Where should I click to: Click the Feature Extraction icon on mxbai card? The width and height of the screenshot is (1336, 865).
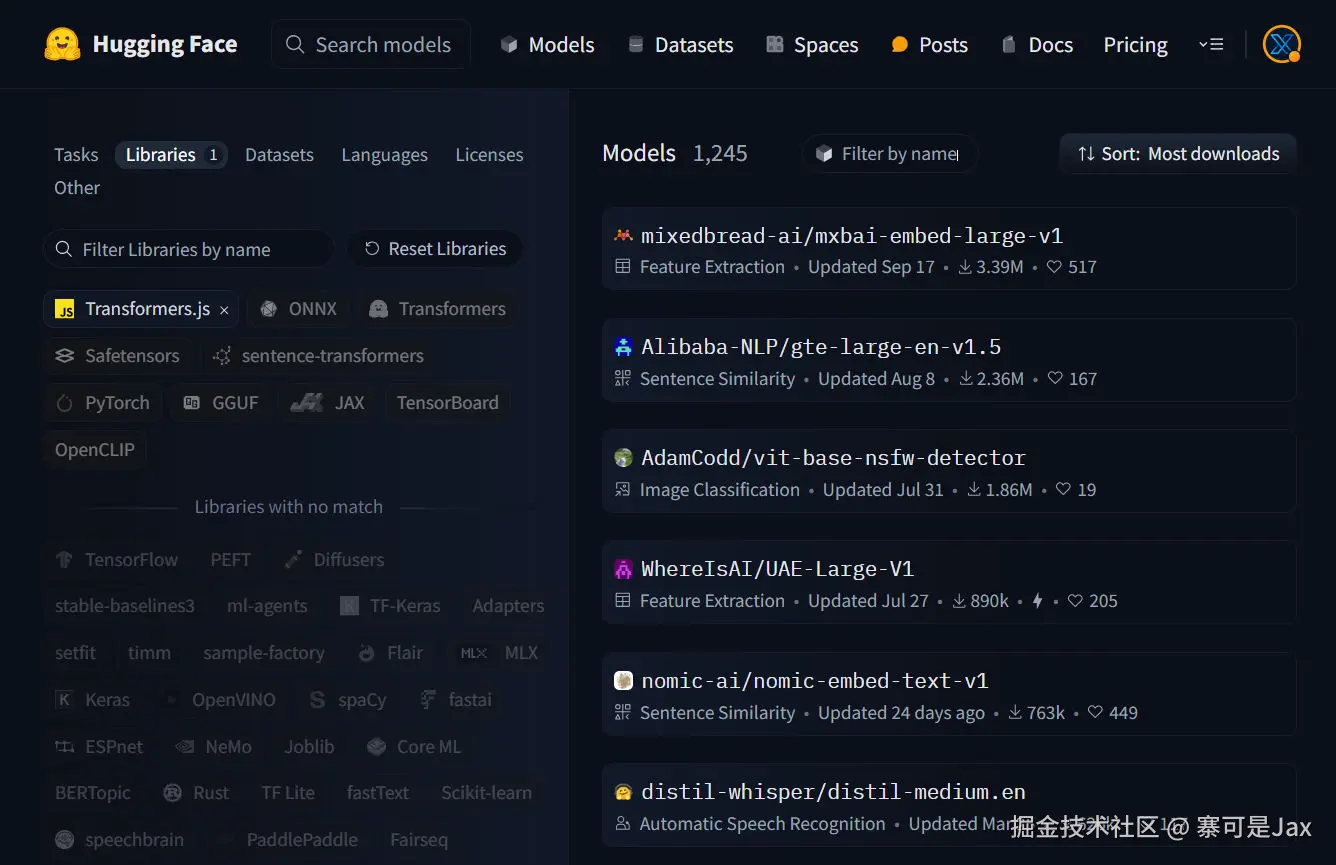pyautogui.click(x=623, y=267)
